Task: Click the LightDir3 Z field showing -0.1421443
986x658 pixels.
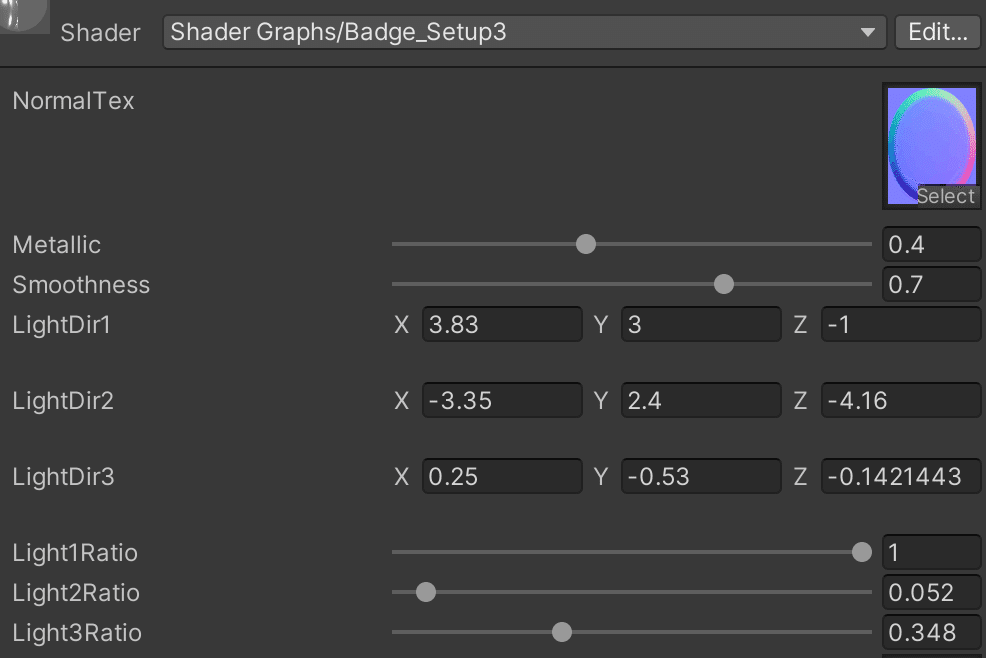Action: [900, 477]
